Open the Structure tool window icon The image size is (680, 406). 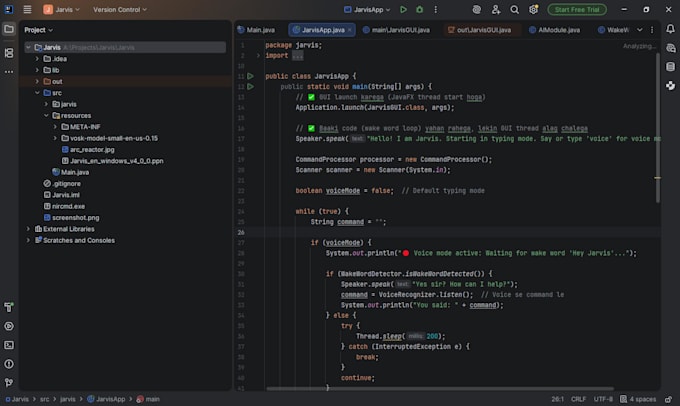[x=9, y=53]
